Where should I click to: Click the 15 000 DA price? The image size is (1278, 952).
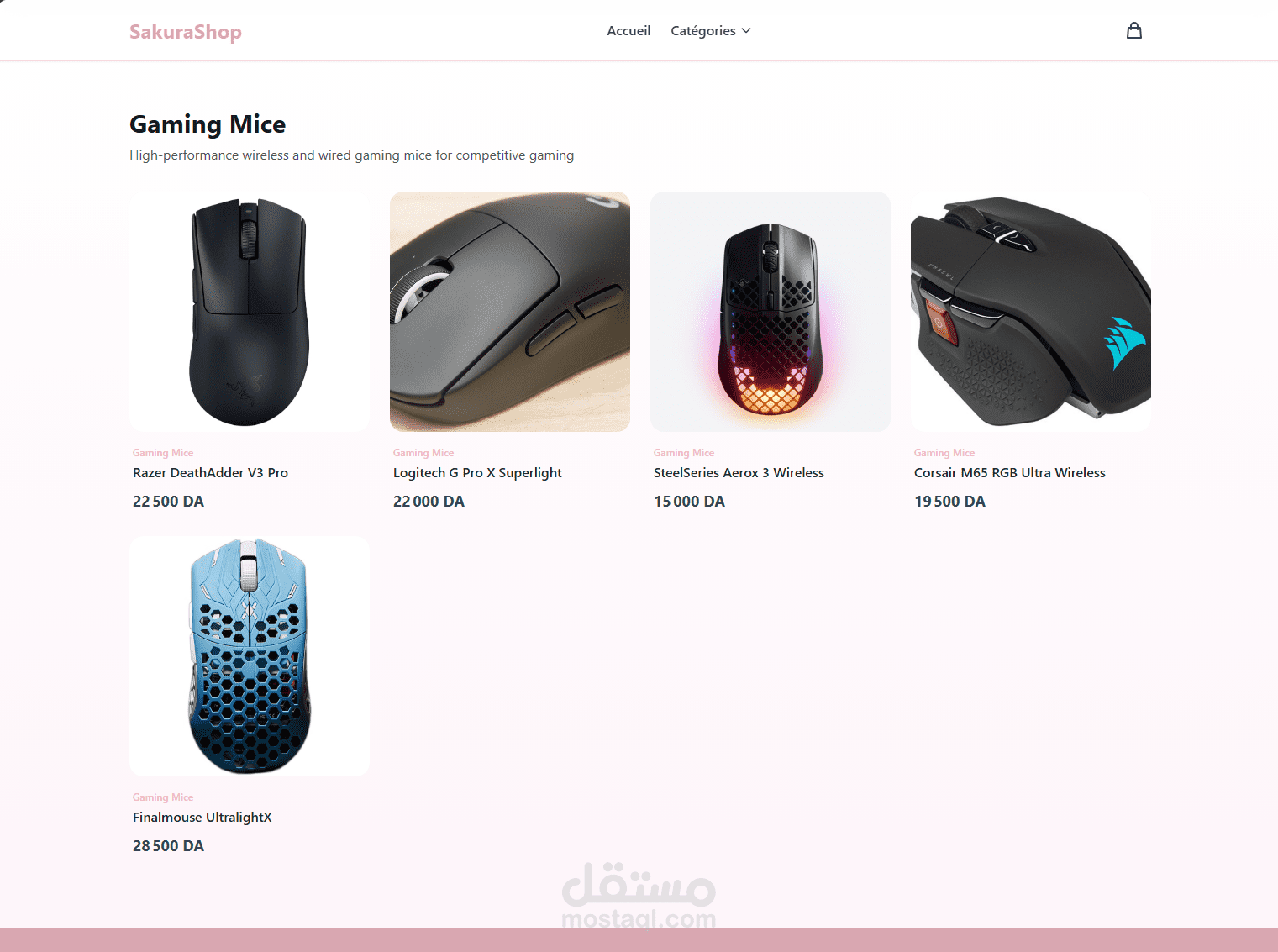pos(689,502)
